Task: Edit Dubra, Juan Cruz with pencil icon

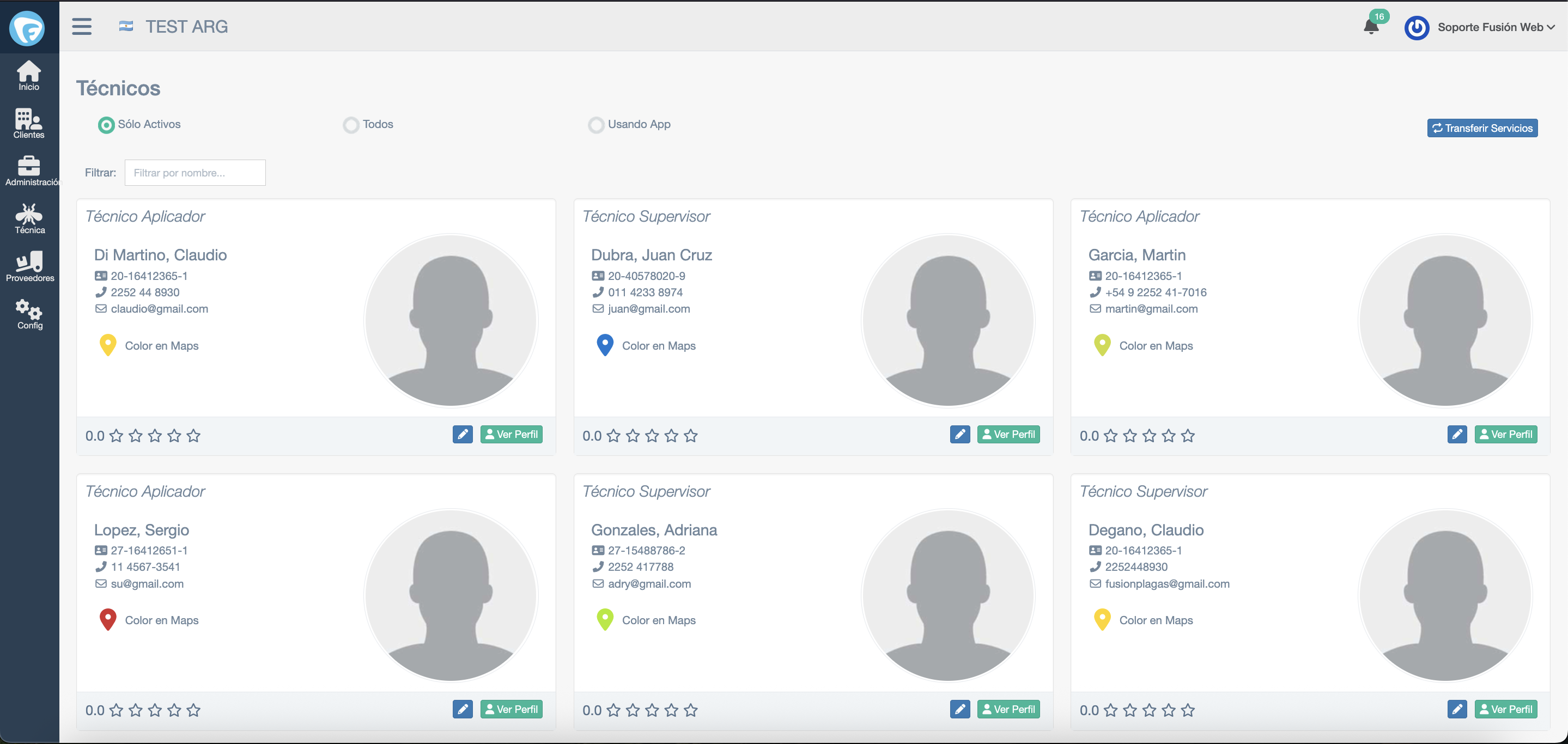Action: coord(960,434)
